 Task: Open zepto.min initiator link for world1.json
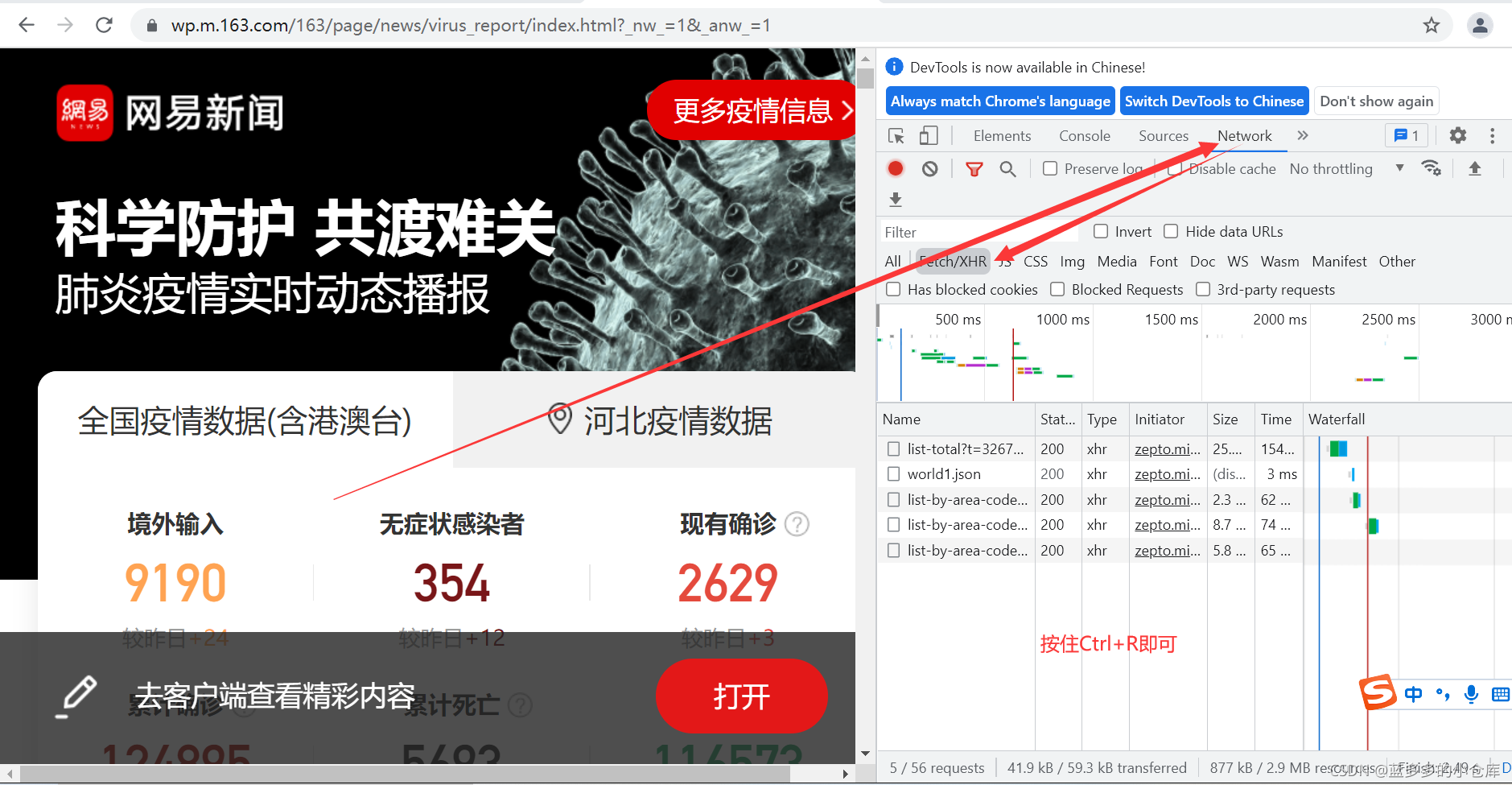tap(1168, 474)
